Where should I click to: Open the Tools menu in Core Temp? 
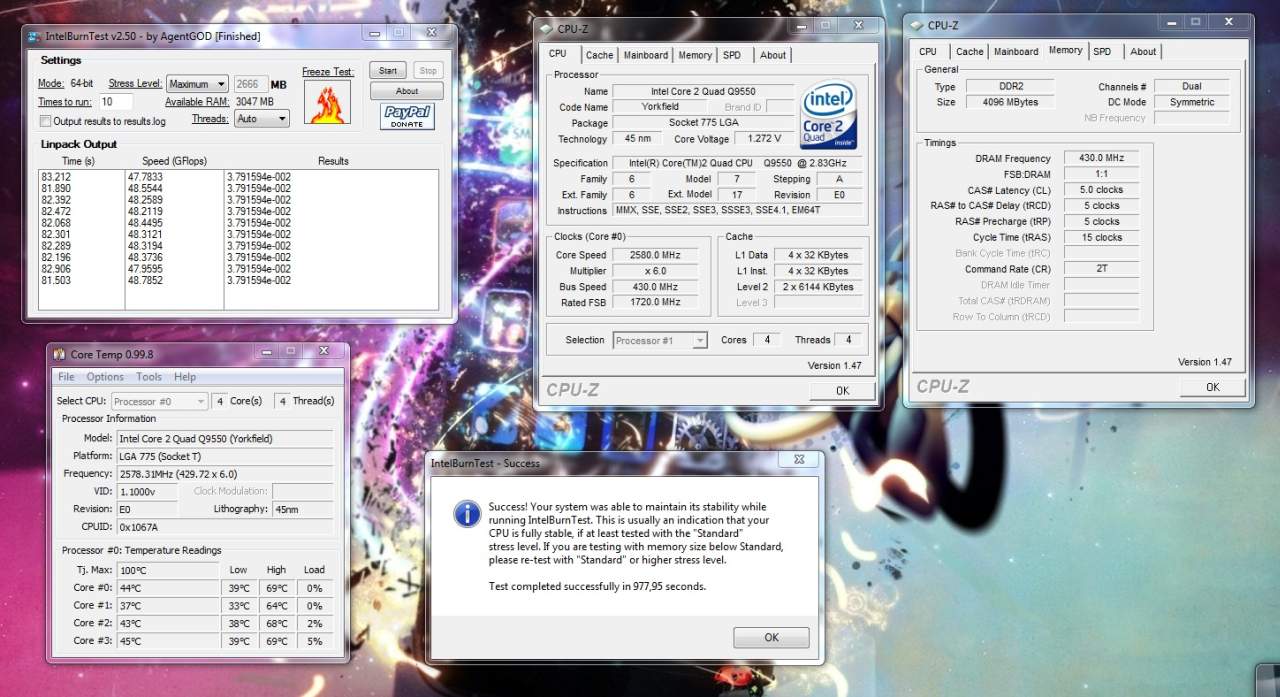pos(149,377)
